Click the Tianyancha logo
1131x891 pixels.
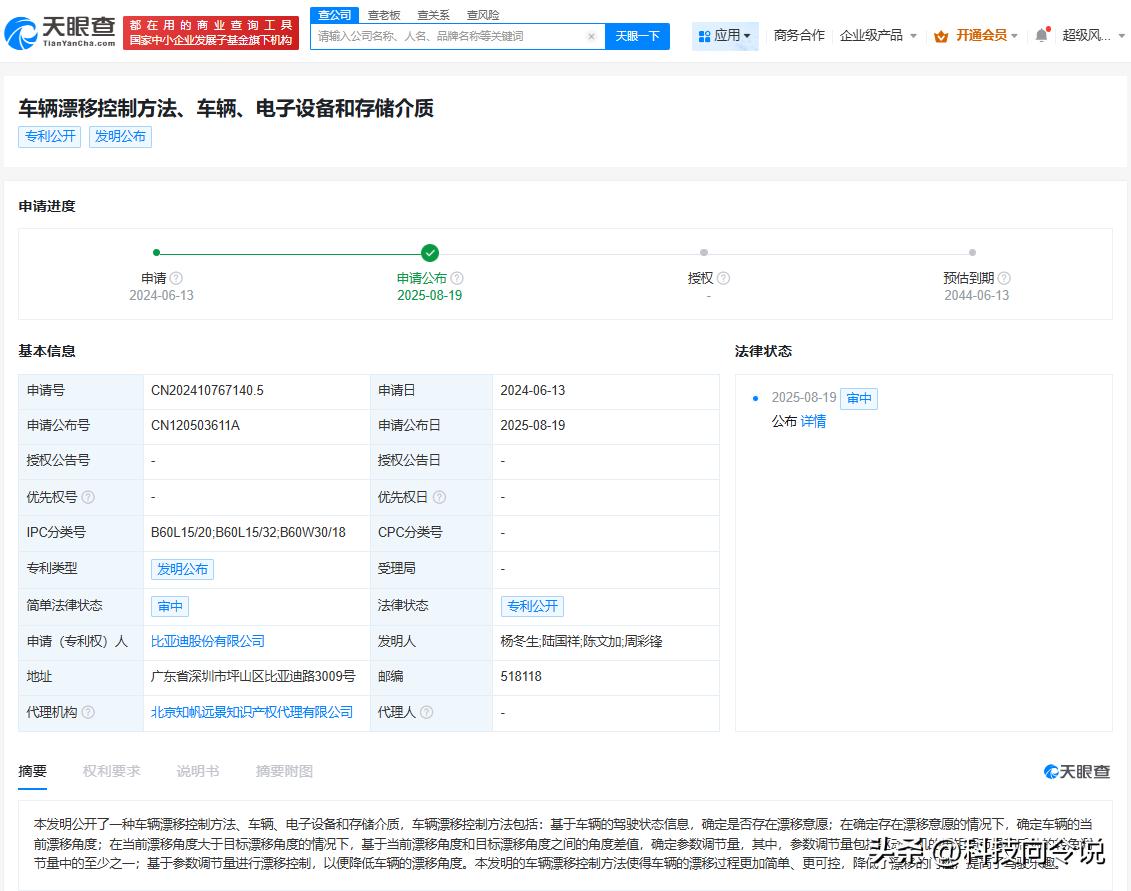60,32
